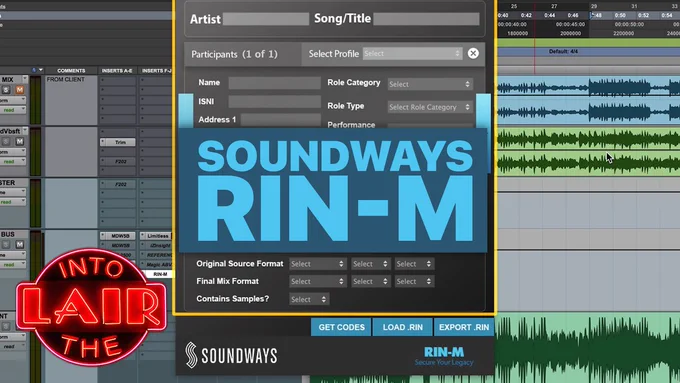Open the F202 insert on dVbsft track
This screenshot has width=680, height=383.
point(118,161)
